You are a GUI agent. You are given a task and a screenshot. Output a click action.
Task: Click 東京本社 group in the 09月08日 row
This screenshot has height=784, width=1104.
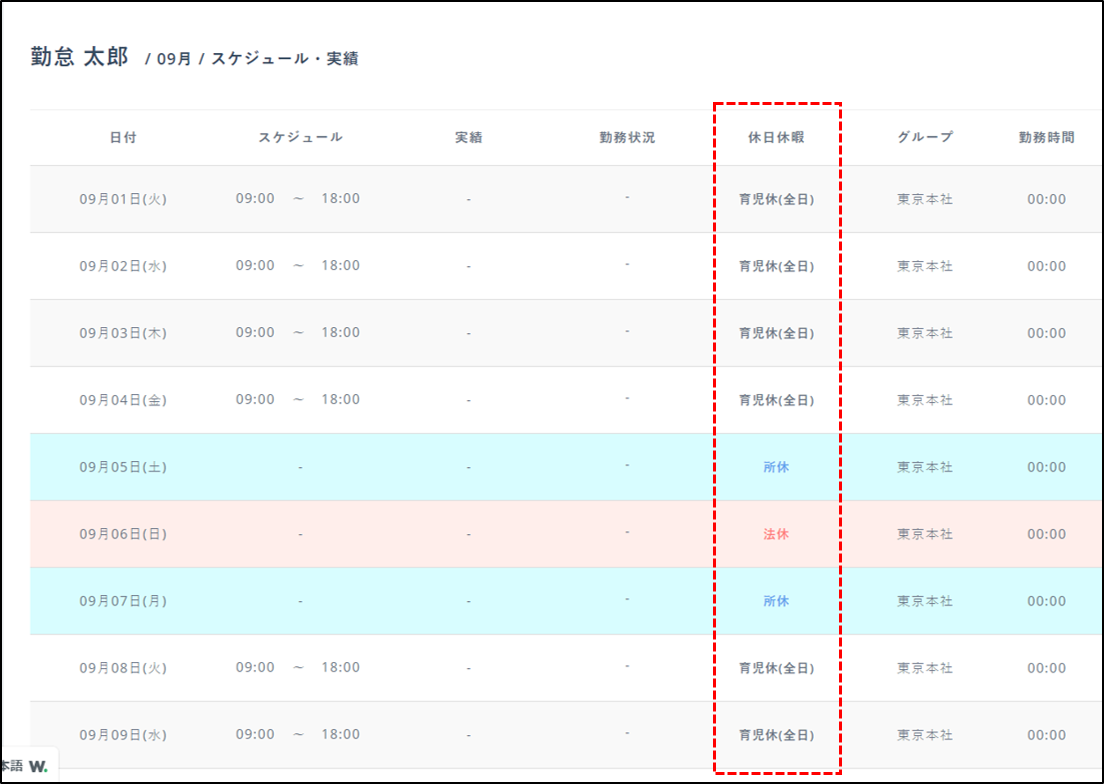[925, 668]
